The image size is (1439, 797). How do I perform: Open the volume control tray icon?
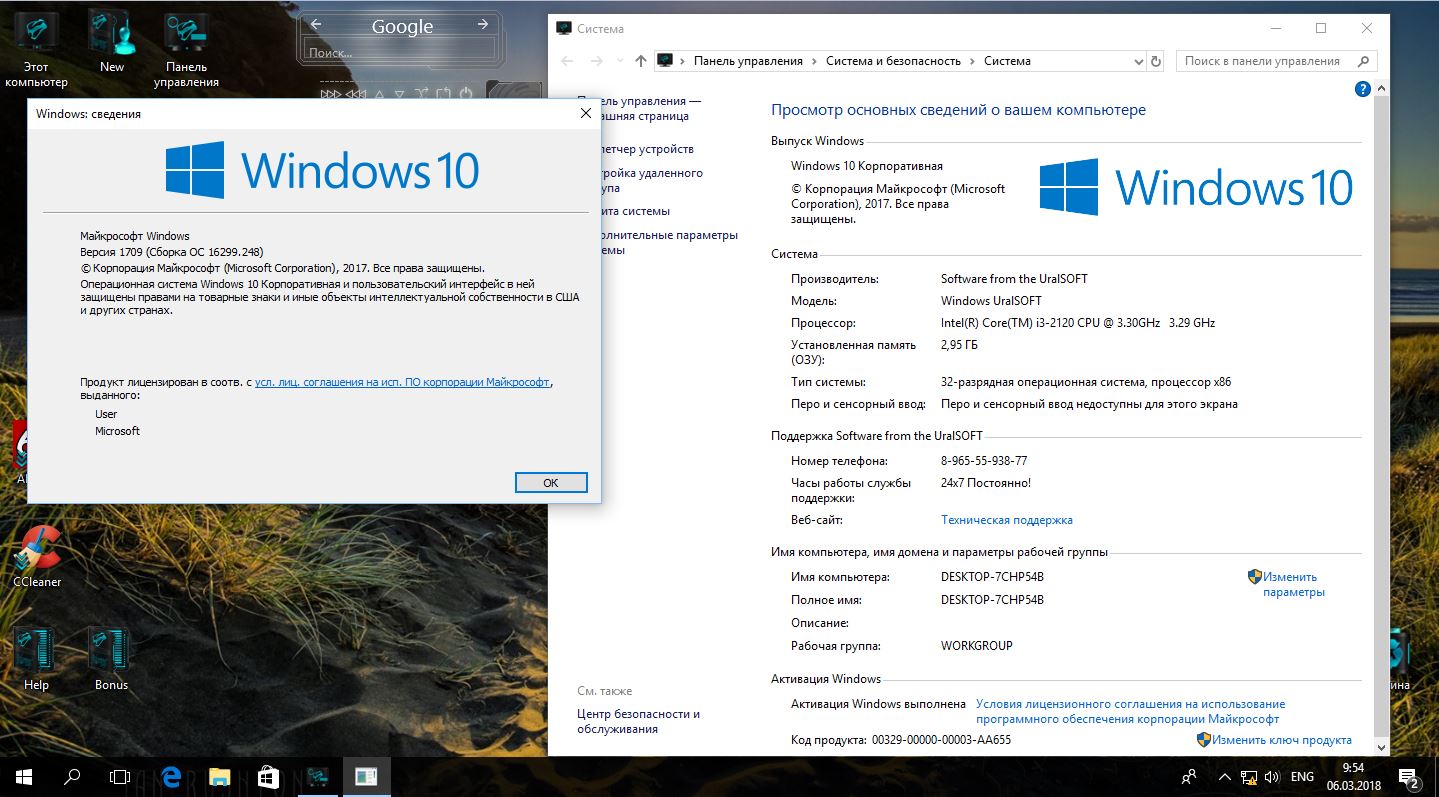tap(1272, 776)
